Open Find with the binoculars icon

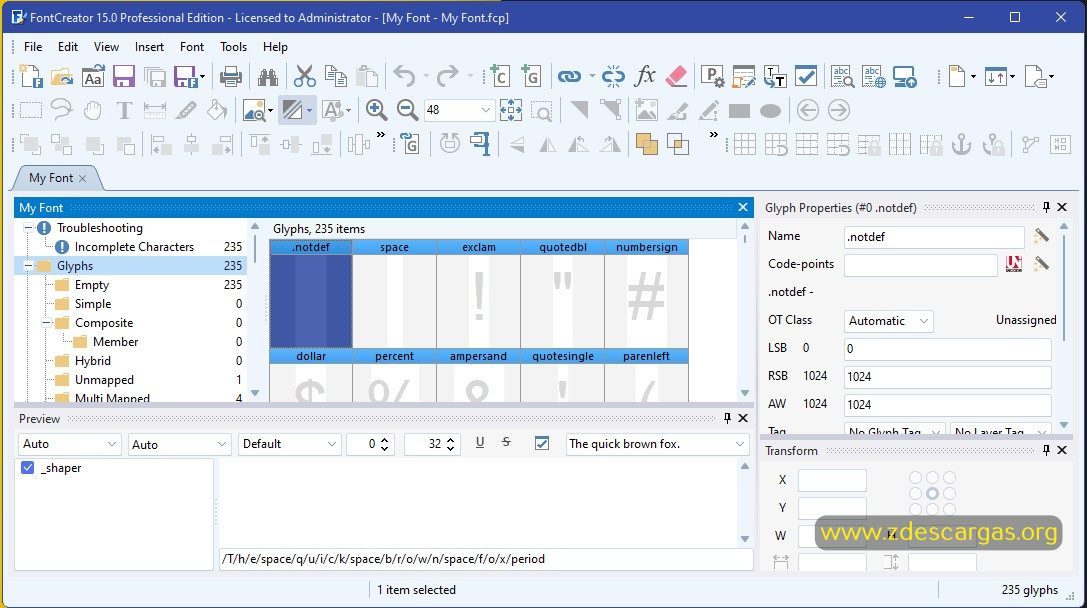click(x=267, y=76)
